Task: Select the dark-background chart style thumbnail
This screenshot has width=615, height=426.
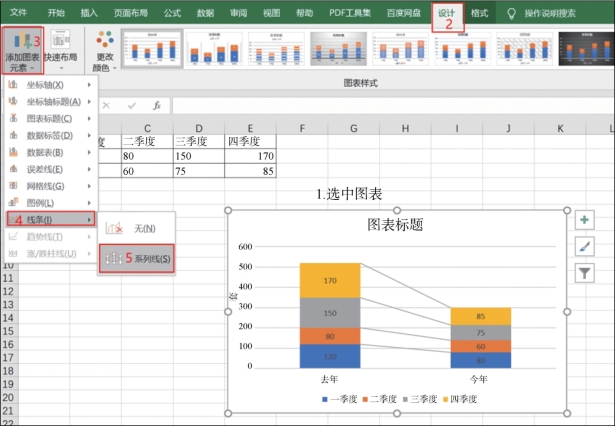Action: 586,49
